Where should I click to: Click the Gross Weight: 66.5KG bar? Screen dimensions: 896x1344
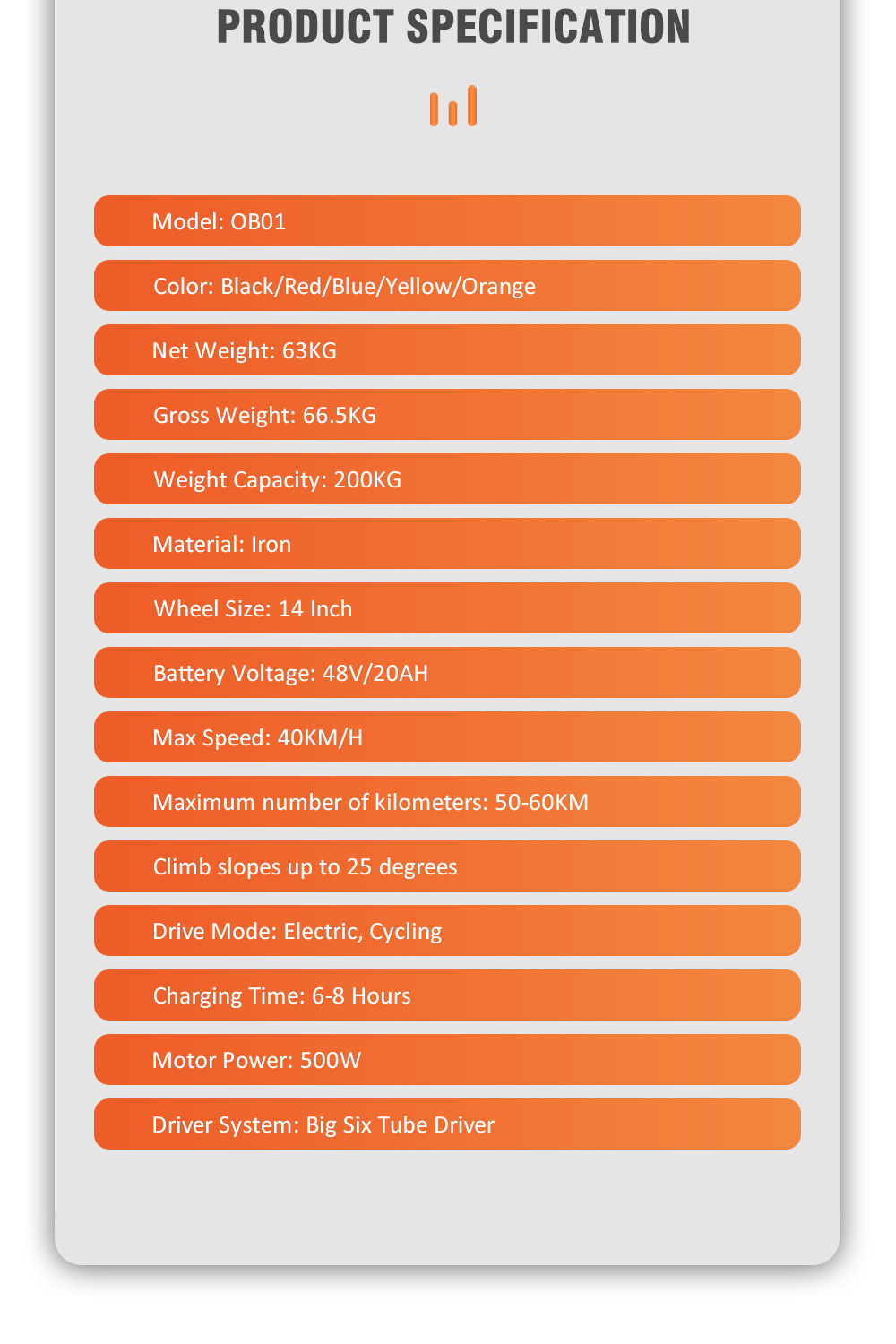[x=447, y=414]
